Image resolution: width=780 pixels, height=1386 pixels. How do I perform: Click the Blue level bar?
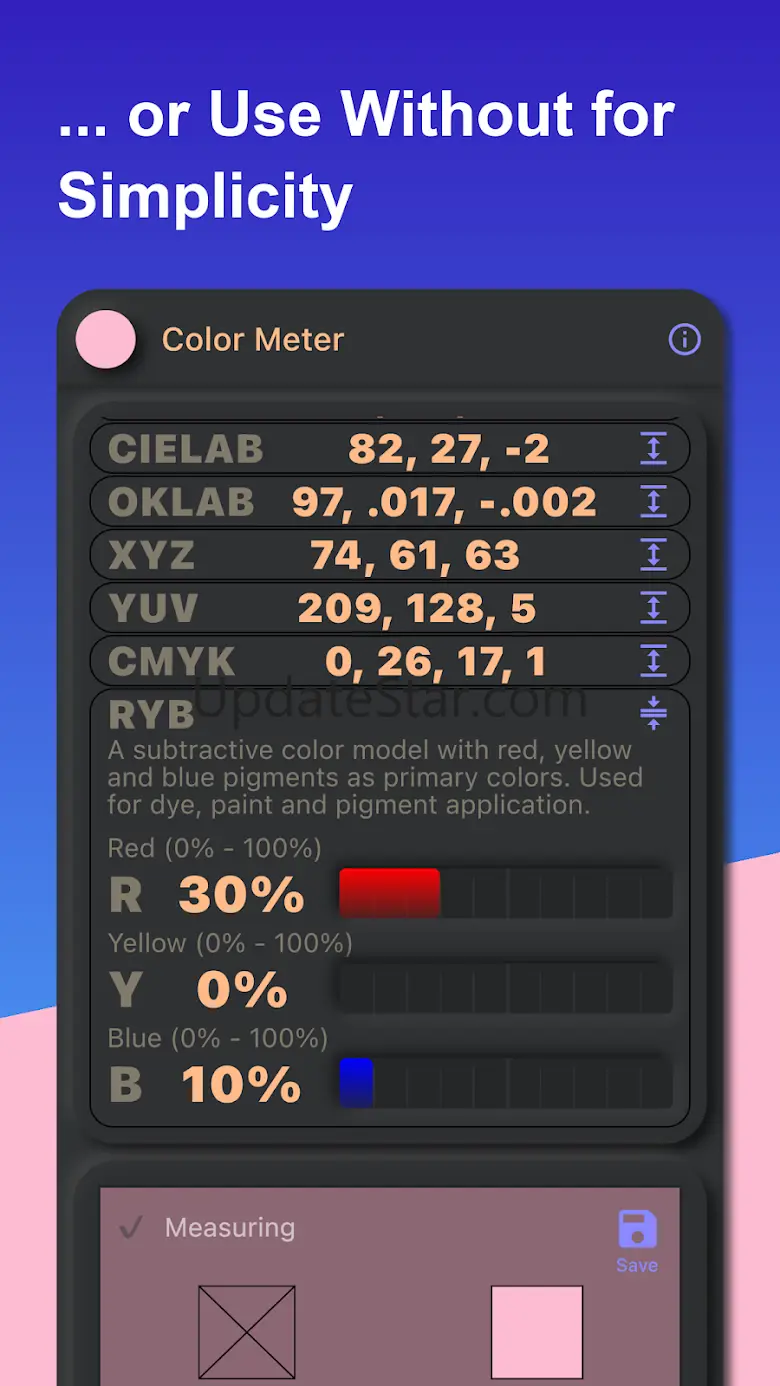tap(505, 1083)
